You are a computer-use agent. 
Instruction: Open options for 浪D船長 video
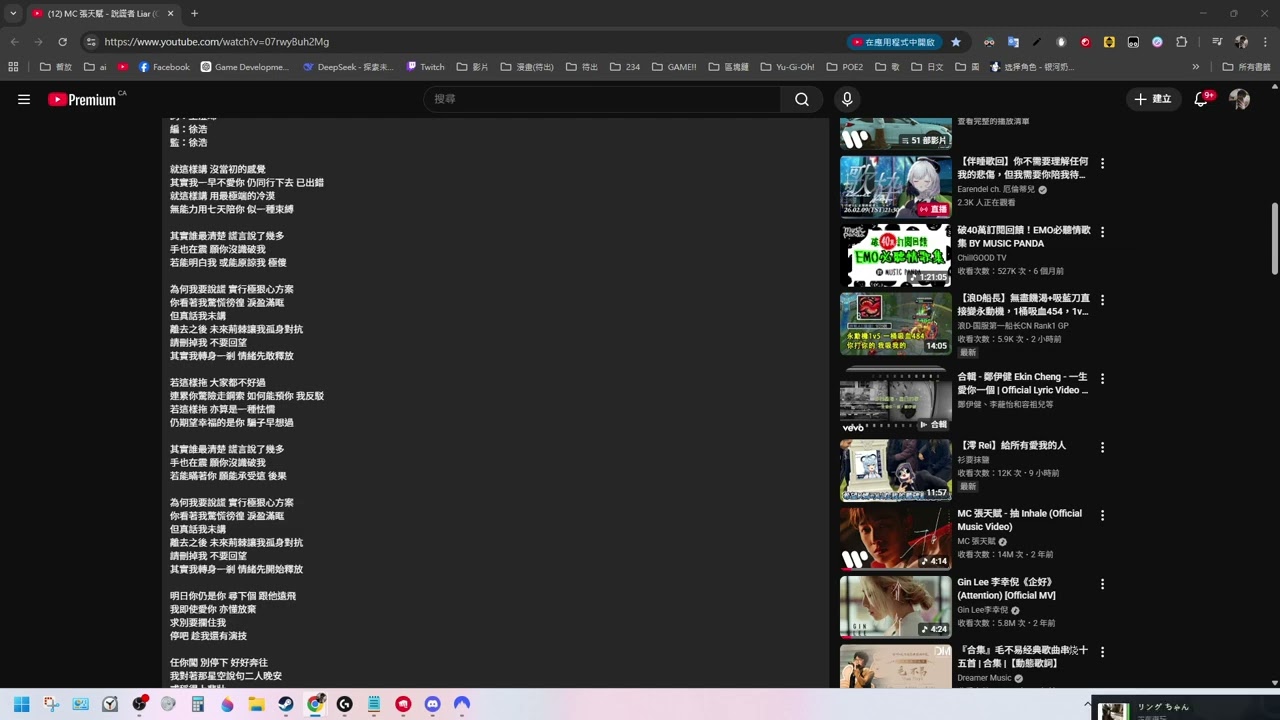pyautogui.click(x=1102, y=299)
